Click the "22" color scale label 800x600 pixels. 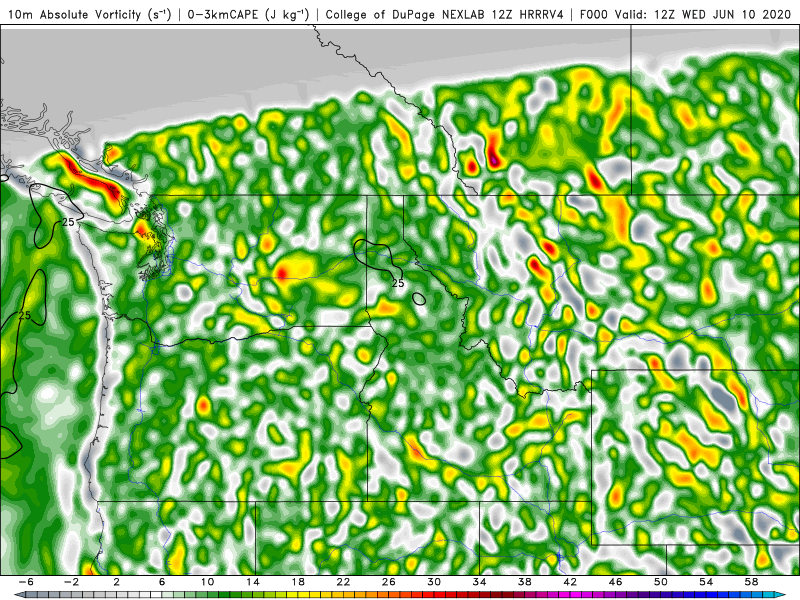pyautogui.click(x=343, y=582)
